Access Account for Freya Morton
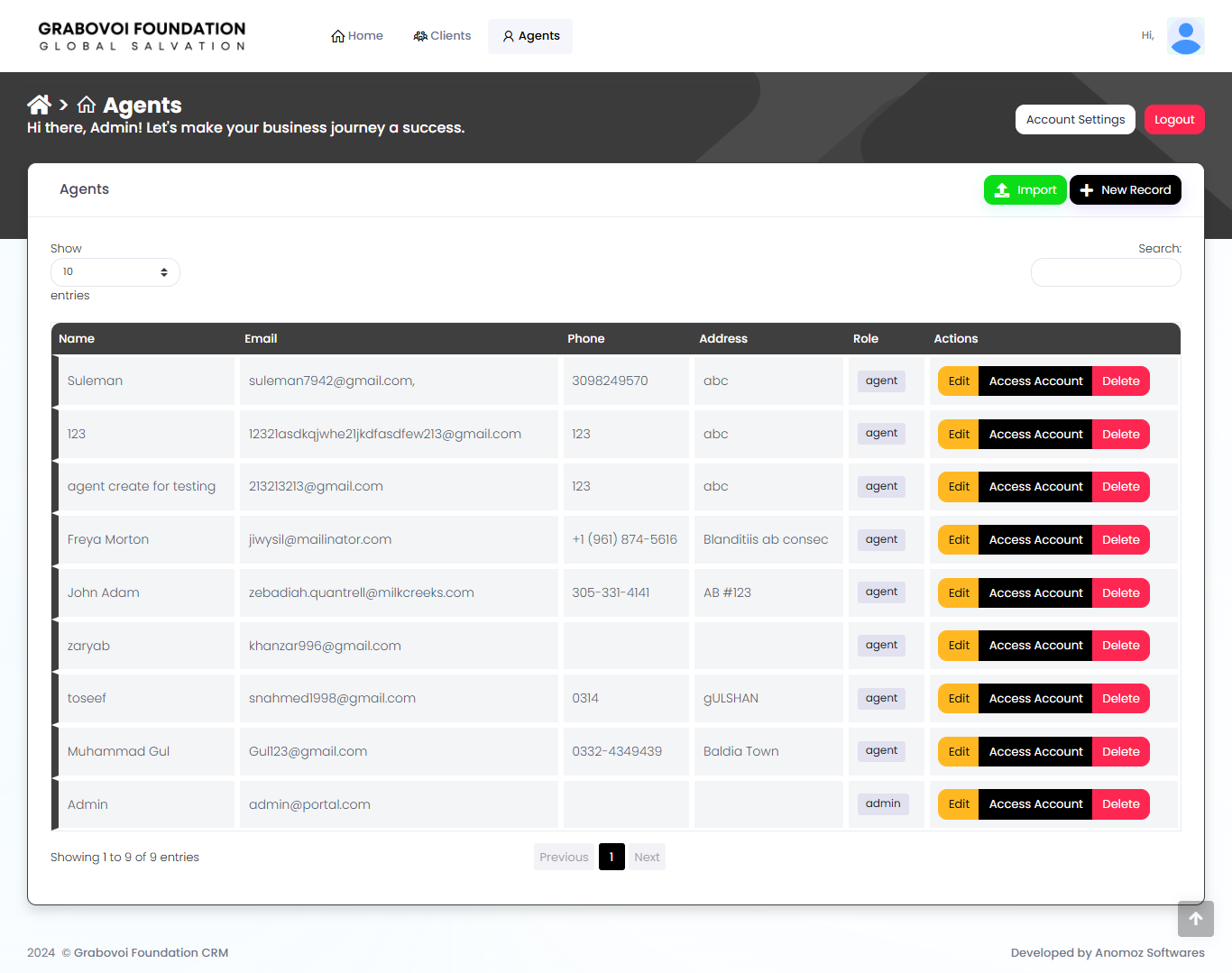The image size is (1232, 973). tap(1035, 539)
